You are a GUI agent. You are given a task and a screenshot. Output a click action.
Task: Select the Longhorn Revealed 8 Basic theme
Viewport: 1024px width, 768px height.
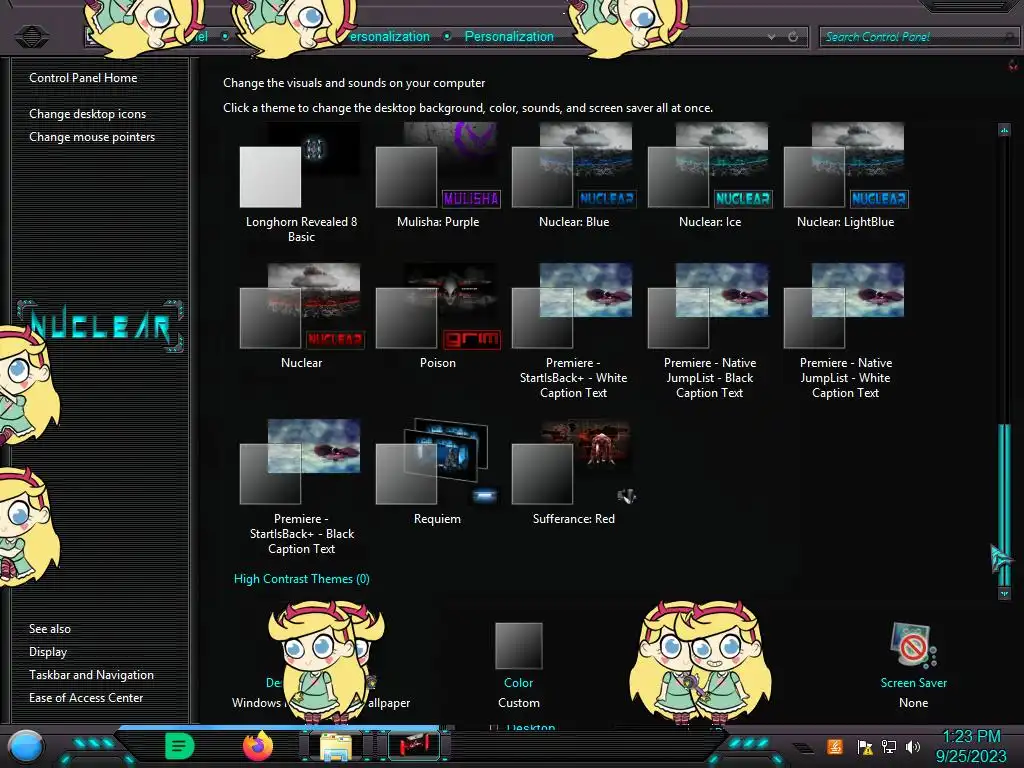click(301, 183)
